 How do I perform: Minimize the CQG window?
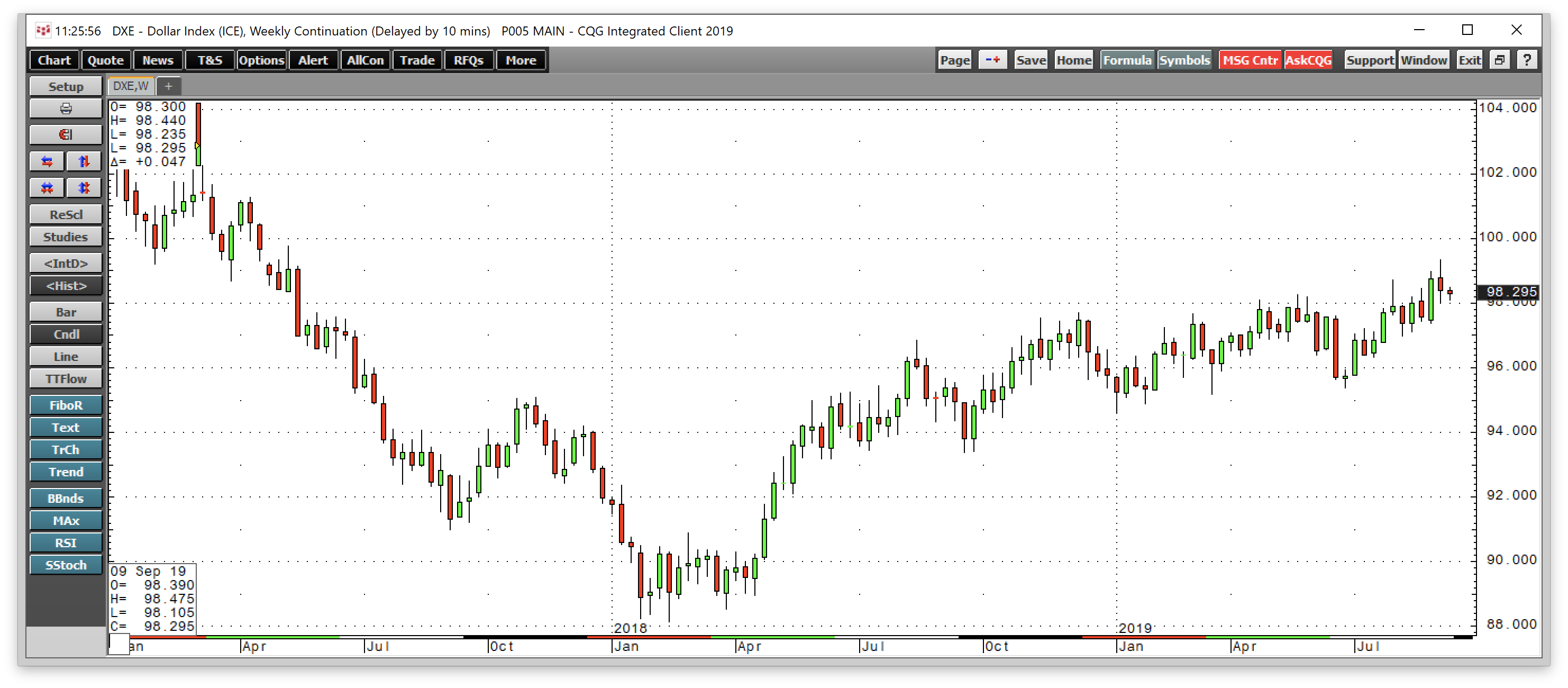1419,30
